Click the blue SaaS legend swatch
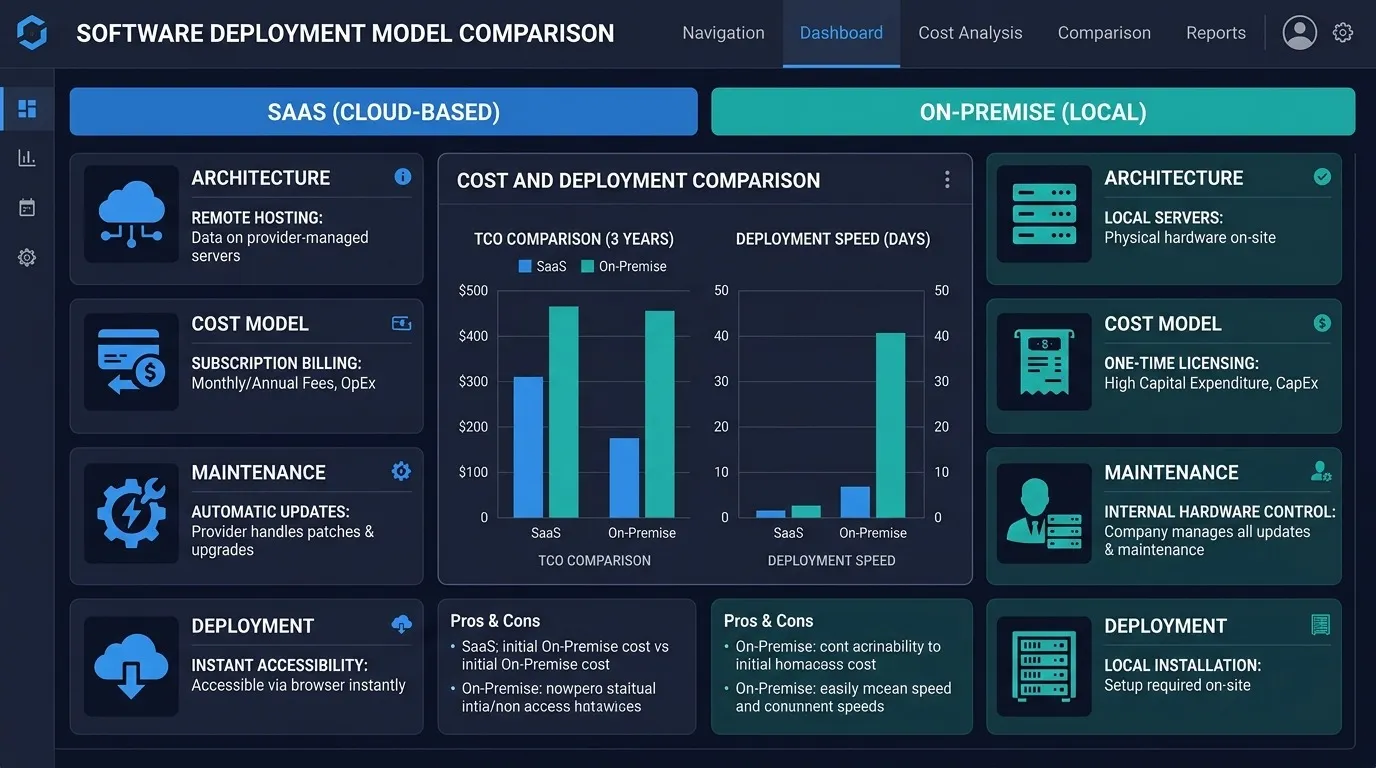Image resolution: width=1376 pixels, height=768 pixels. pyautogui.click(x=525, y=266)
